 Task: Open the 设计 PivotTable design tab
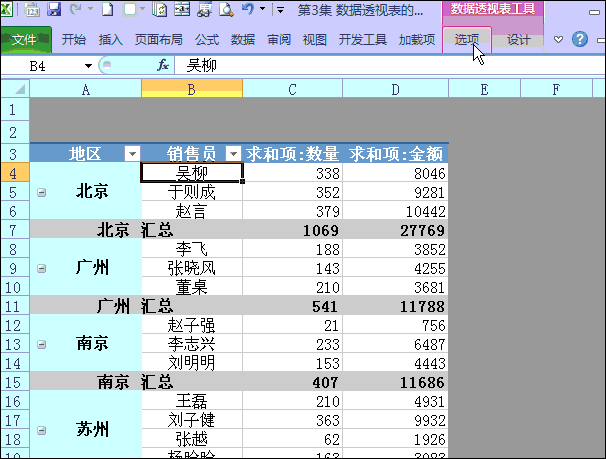coord(518,40)
